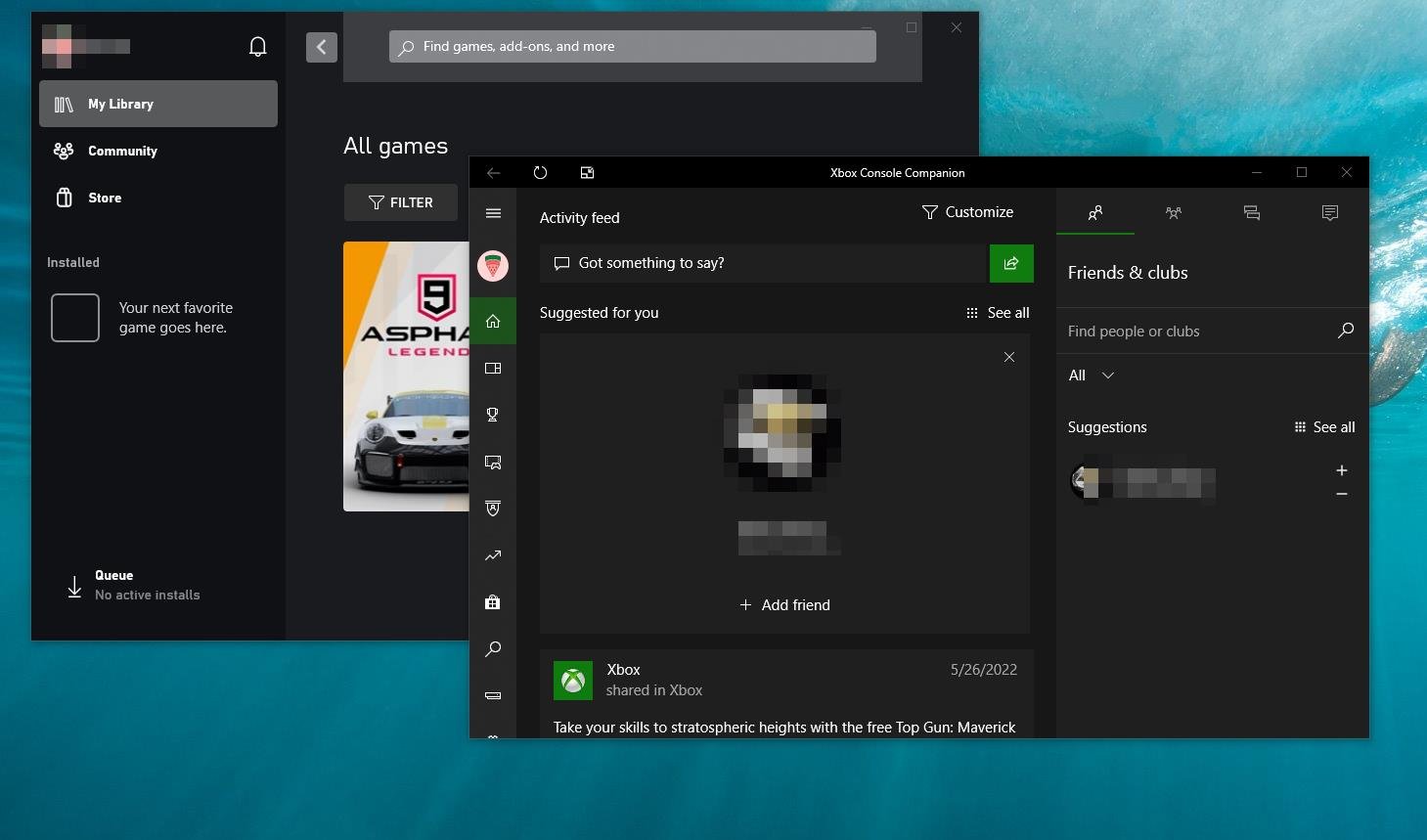Go back using Xbox app back arrow

[322, 47]
